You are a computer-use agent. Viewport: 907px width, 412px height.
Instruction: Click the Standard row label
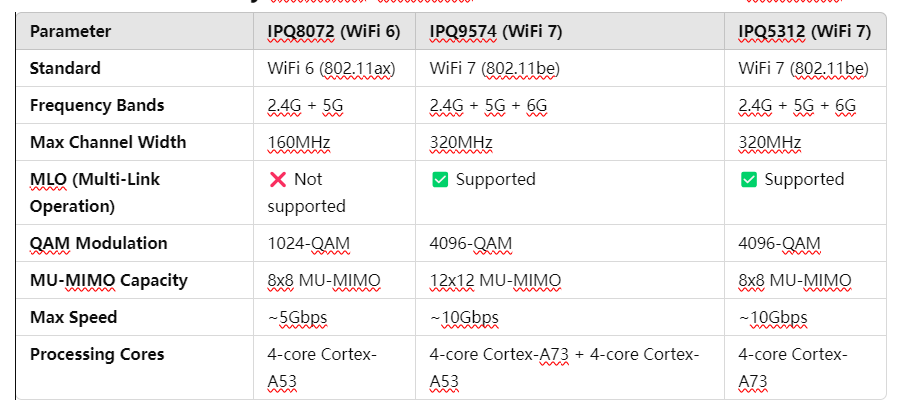click(x=65, y=69)
